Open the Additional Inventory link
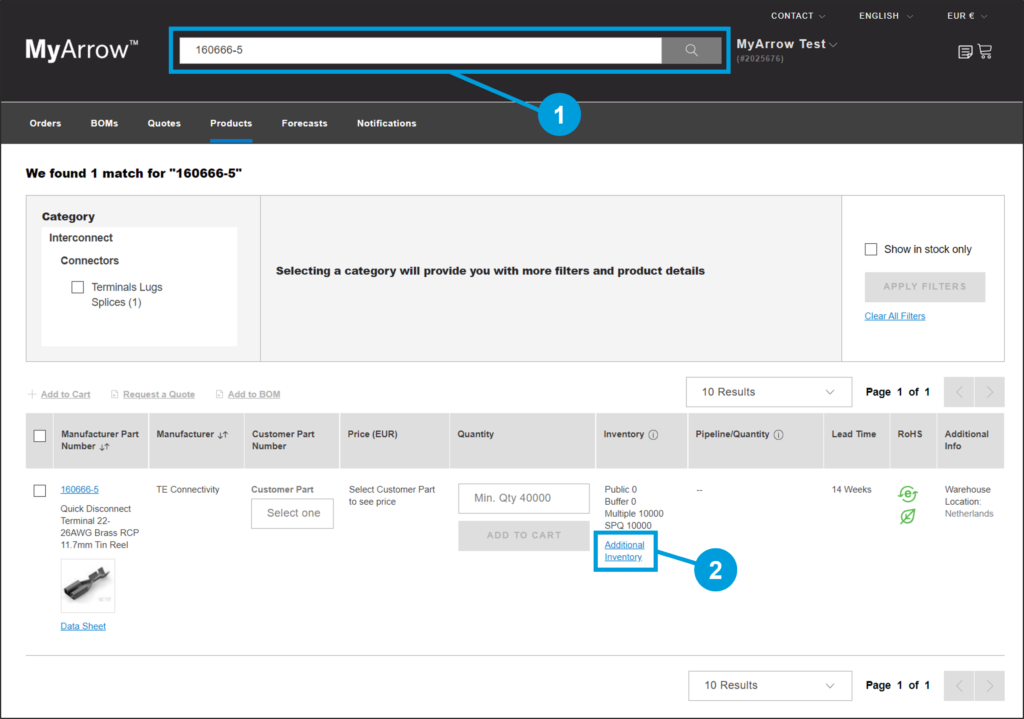The height and width of the screenshot is (719, 1024). [x=625, y=551]
